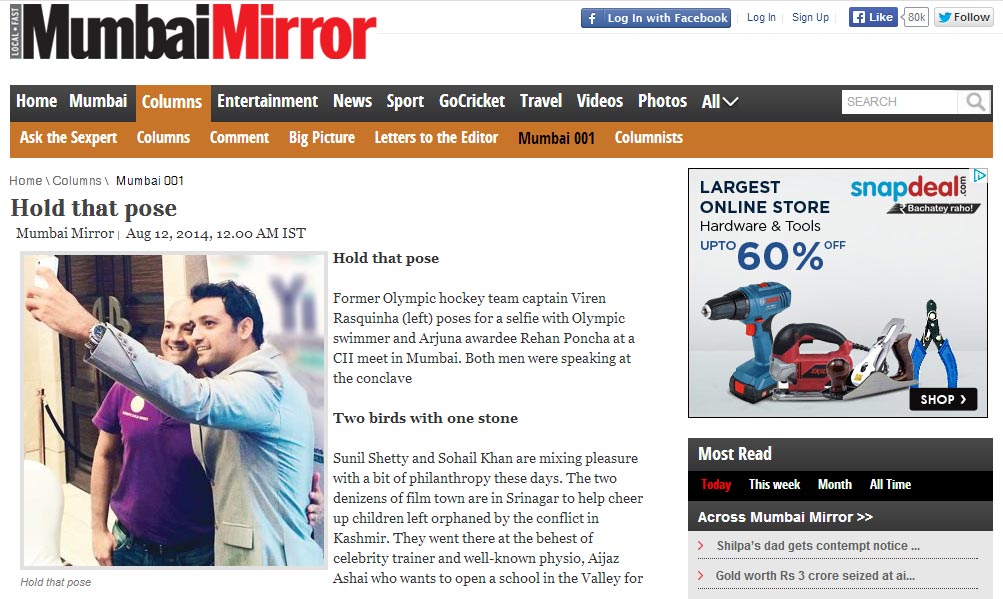
Task: Click the Facebook Like button
Action: tap(873, 17)
